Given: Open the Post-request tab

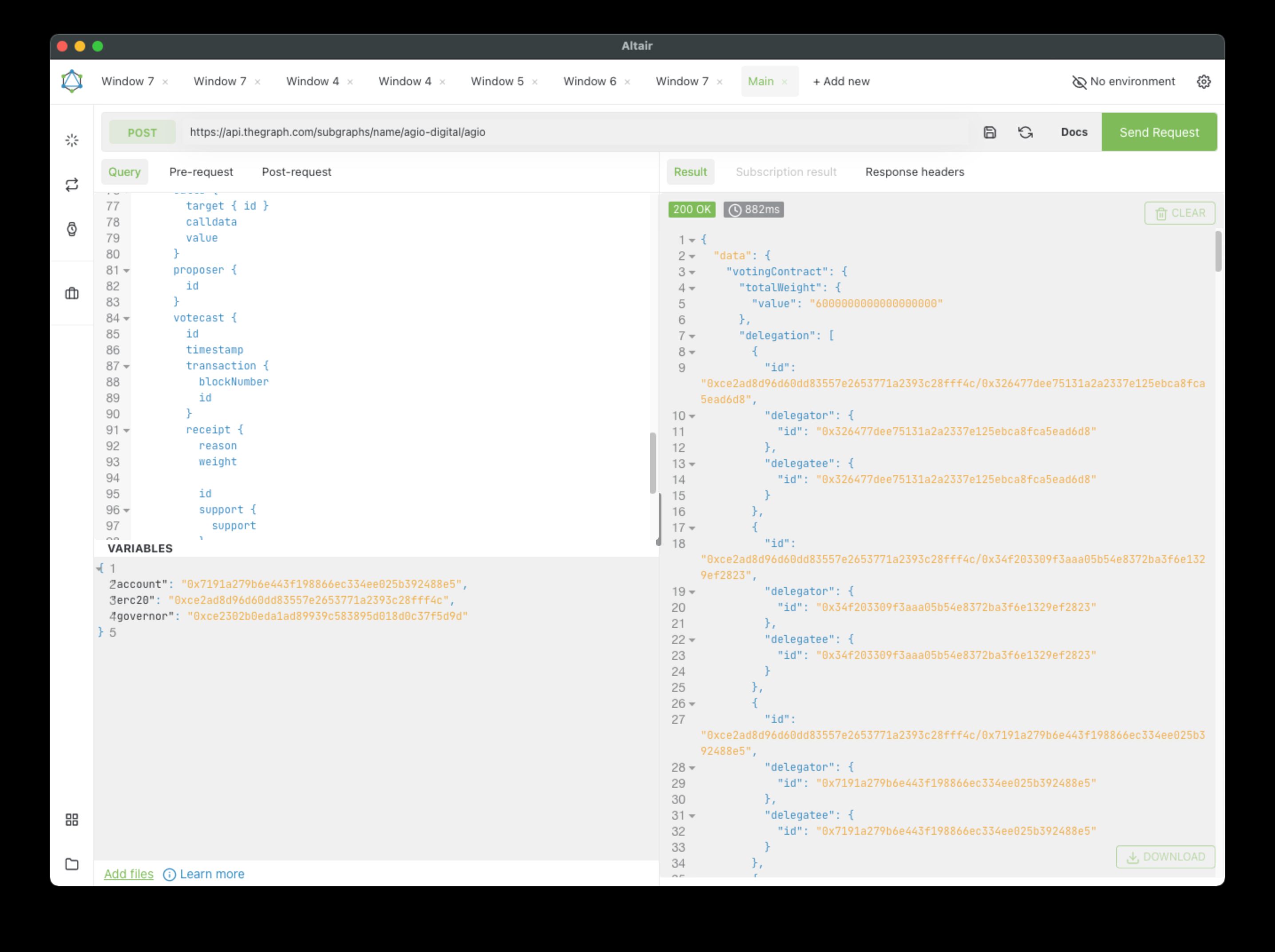Looking at the screenshot, I should pos(297,172).
